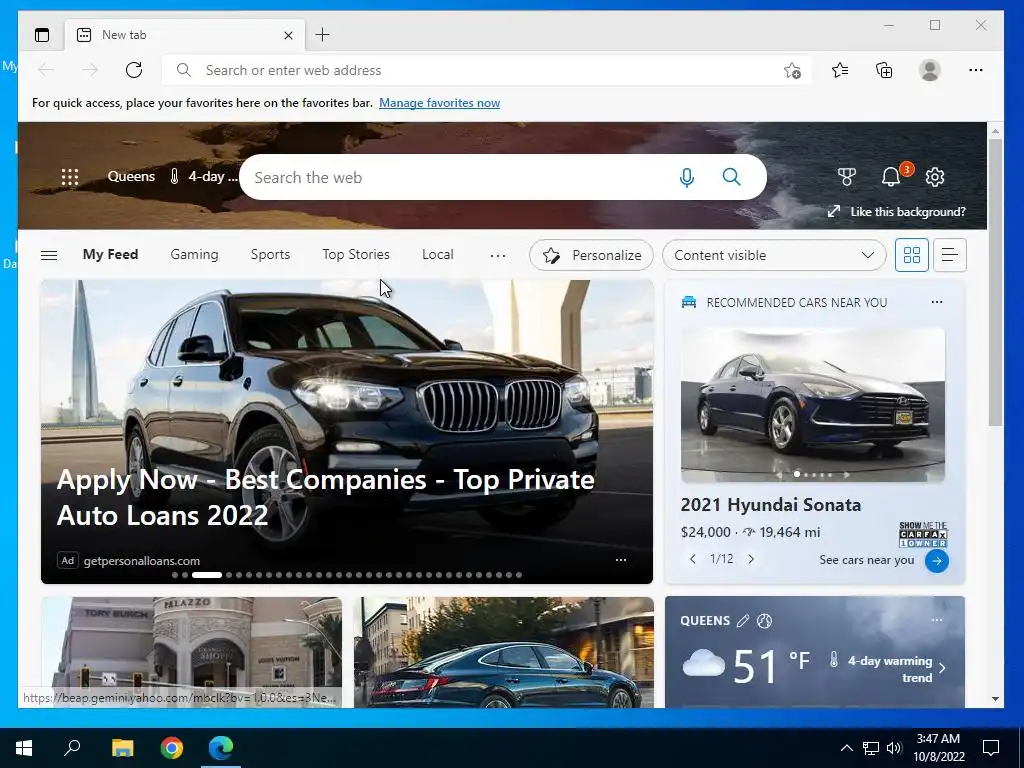1024x768 pixels.
Task: Select the My Feed tab
Action: tap(110, 254)
